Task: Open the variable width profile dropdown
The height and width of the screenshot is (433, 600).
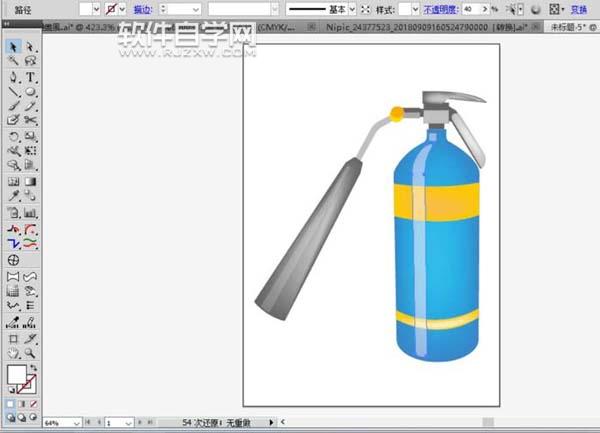Action: point(274,9)
